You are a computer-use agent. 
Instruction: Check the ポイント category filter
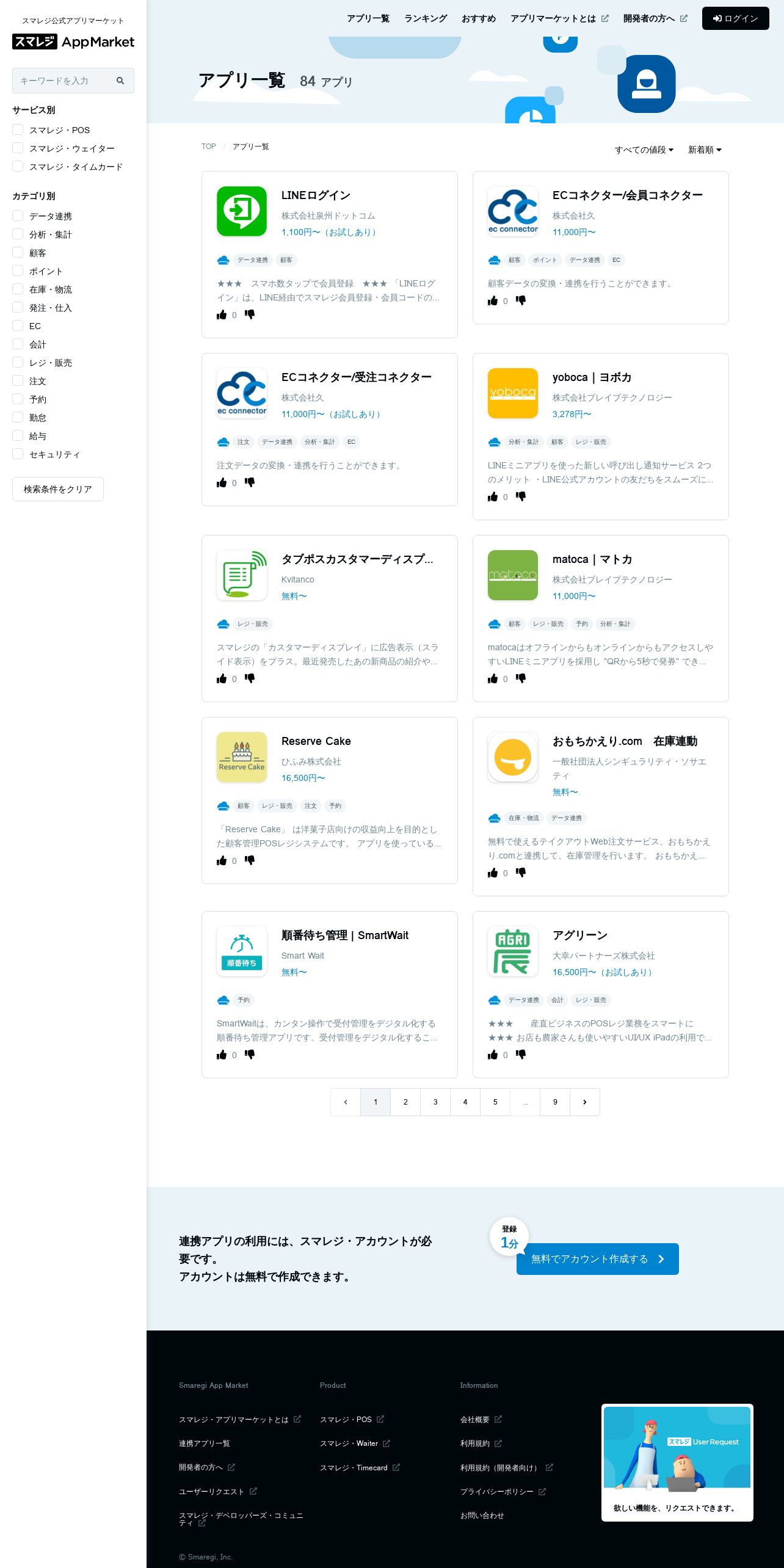(18, 270)
